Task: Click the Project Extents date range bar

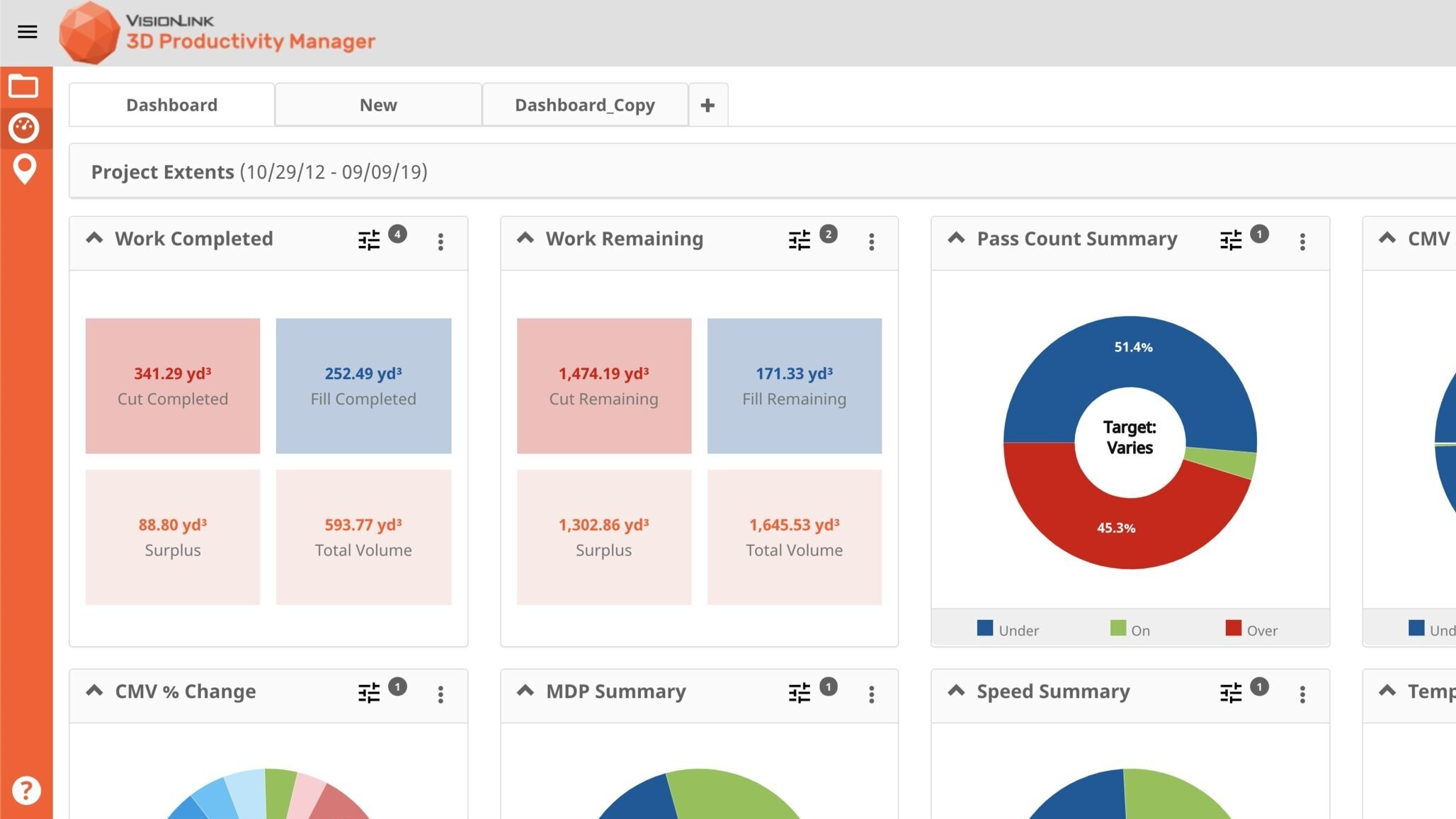Action: (x=762, y=171)
